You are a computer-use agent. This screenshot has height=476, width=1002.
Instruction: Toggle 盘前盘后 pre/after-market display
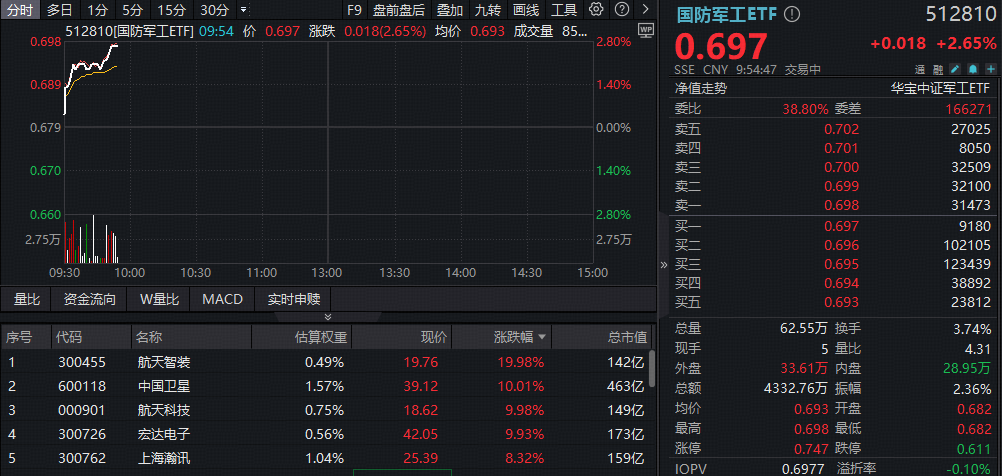(x=398, y=10)
